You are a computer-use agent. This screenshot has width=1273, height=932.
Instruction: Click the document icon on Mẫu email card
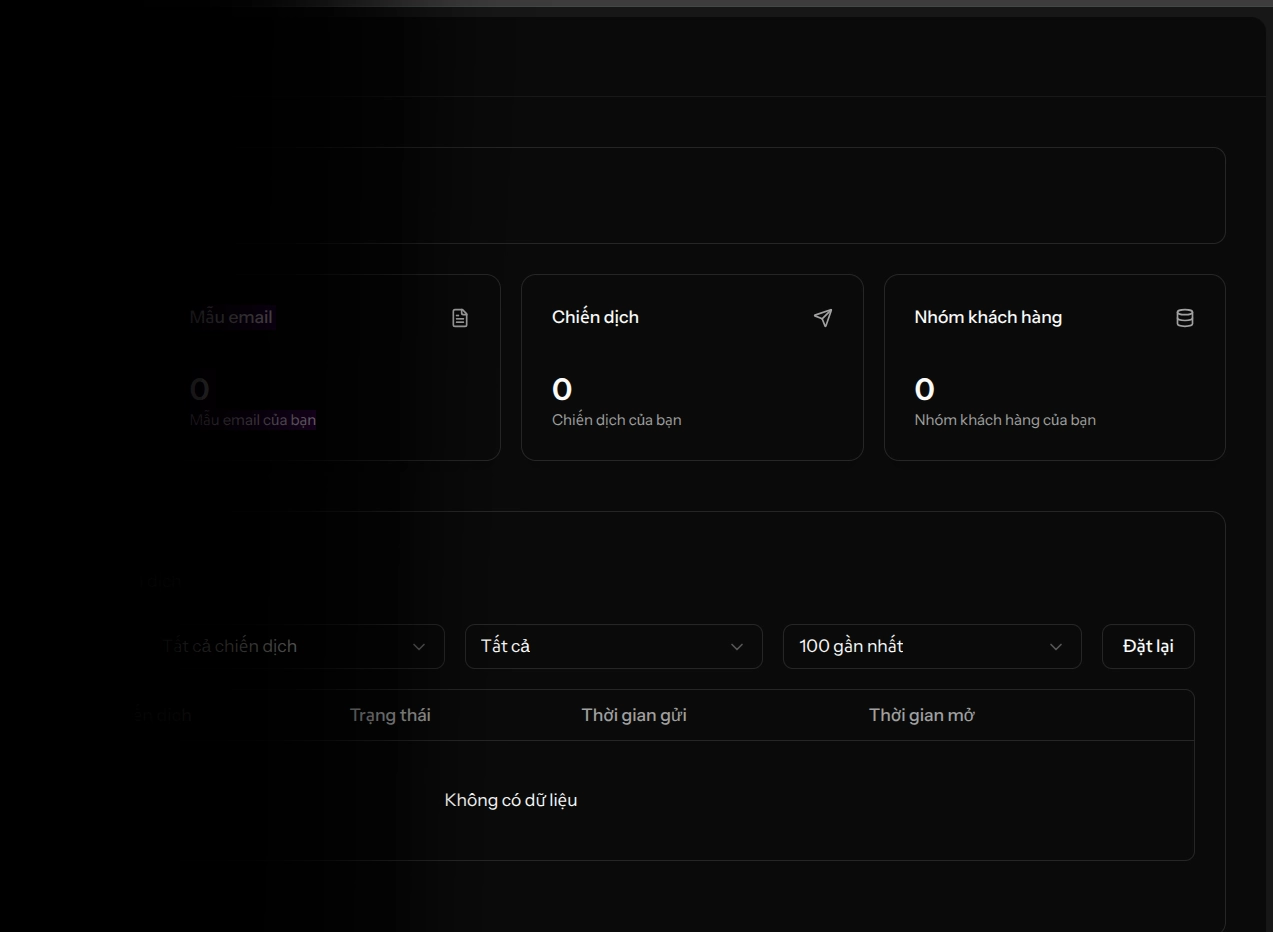(x=460, y=318)
